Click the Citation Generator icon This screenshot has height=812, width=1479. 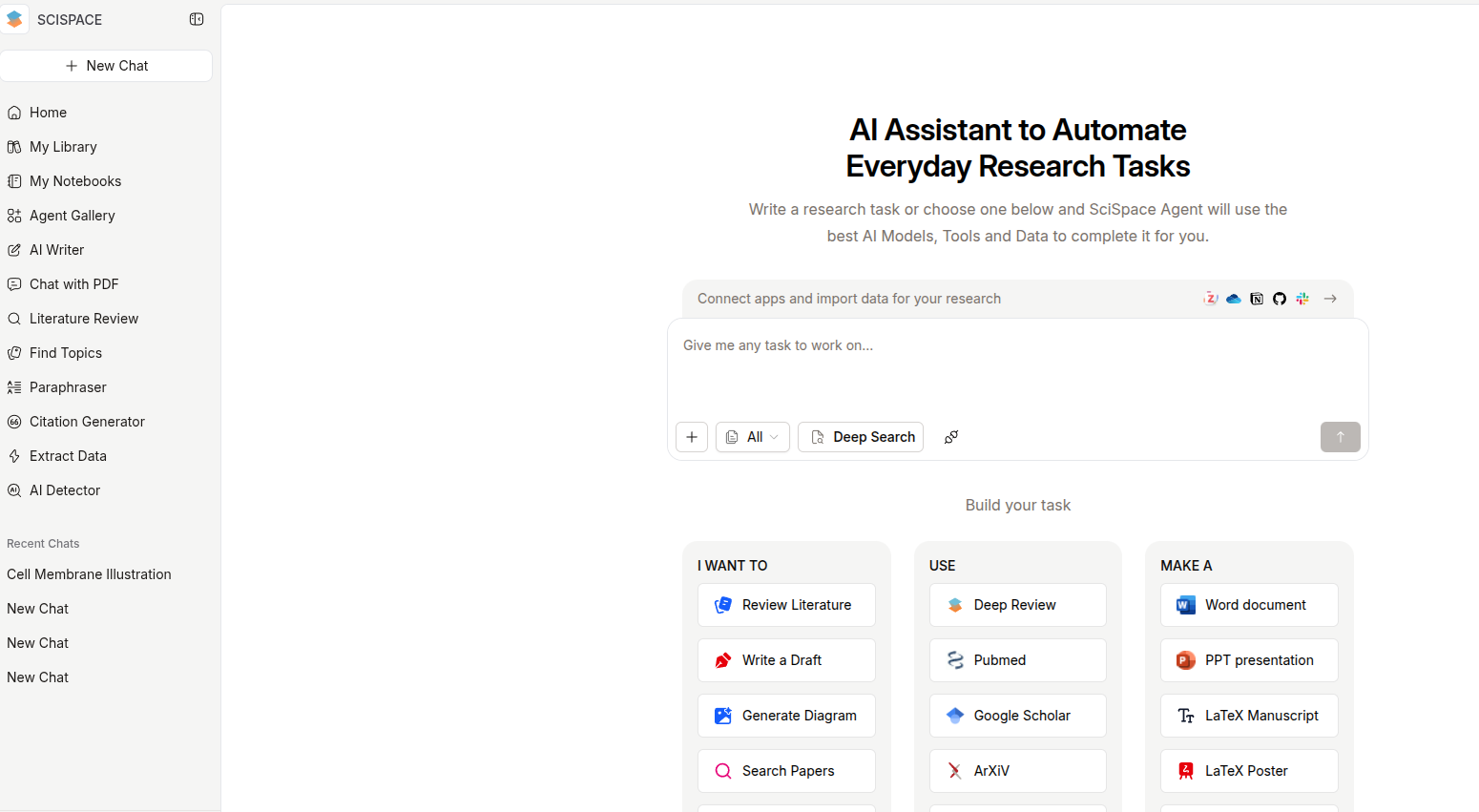[x=14, y=422]
